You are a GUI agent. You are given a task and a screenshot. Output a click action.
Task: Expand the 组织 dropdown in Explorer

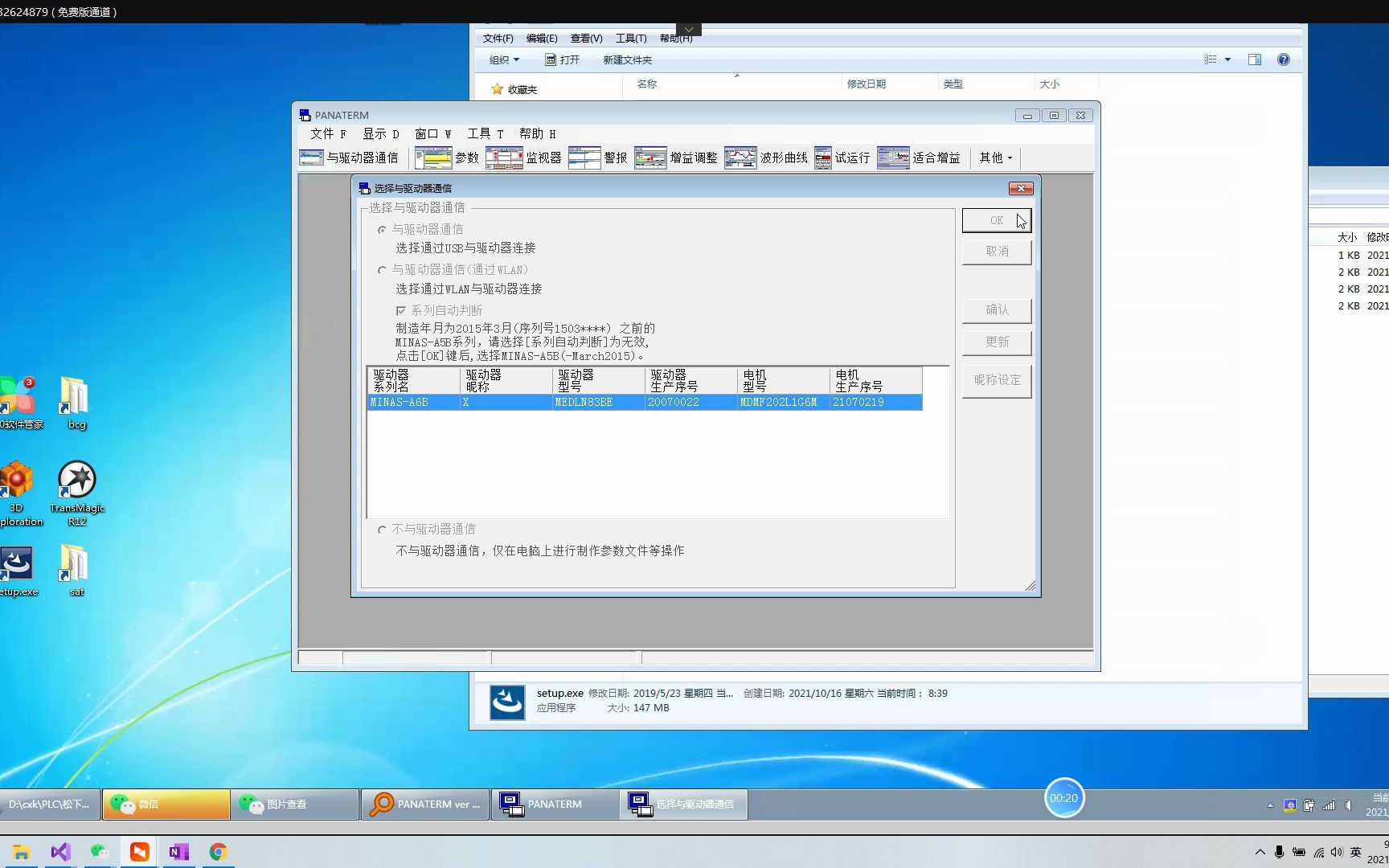pyautogui.click(x=504, y=59)
